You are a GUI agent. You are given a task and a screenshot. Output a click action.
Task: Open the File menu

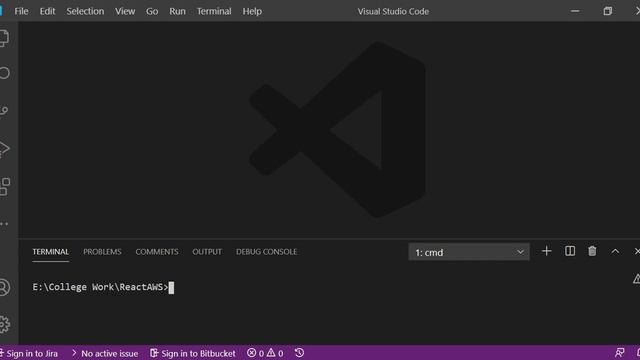click(x=21, y=11)
